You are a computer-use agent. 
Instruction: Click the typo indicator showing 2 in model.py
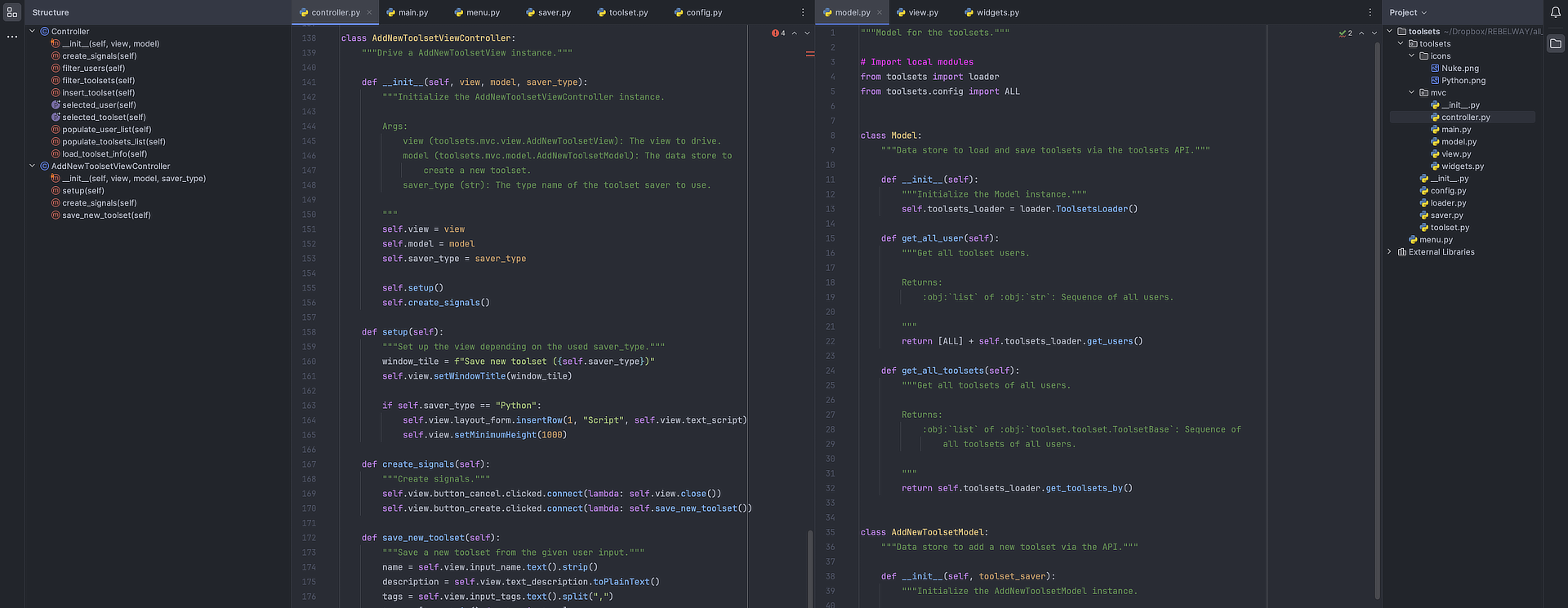coord(1346,33)
